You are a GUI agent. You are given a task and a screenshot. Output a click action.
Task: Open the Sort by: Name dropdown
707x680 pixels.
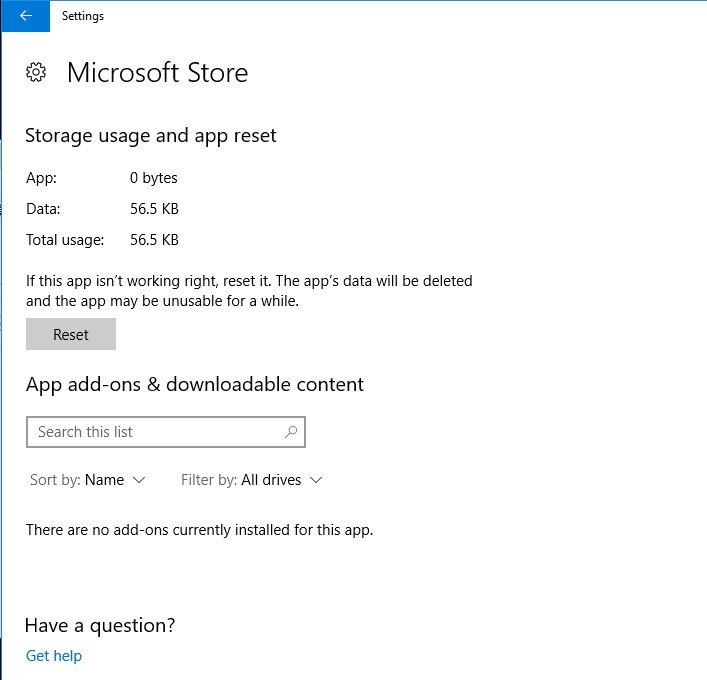tap(88, 480)
